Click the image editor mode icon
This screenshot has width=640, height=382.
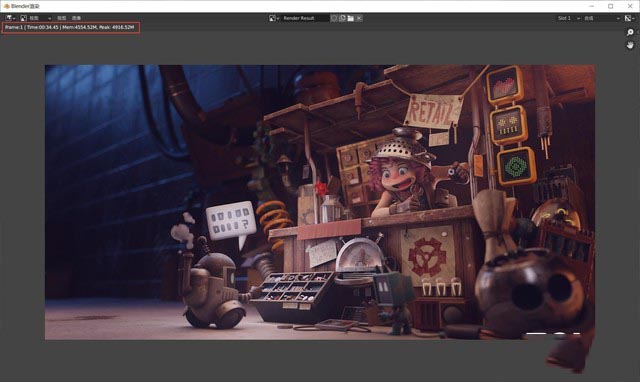click(23, 18)
